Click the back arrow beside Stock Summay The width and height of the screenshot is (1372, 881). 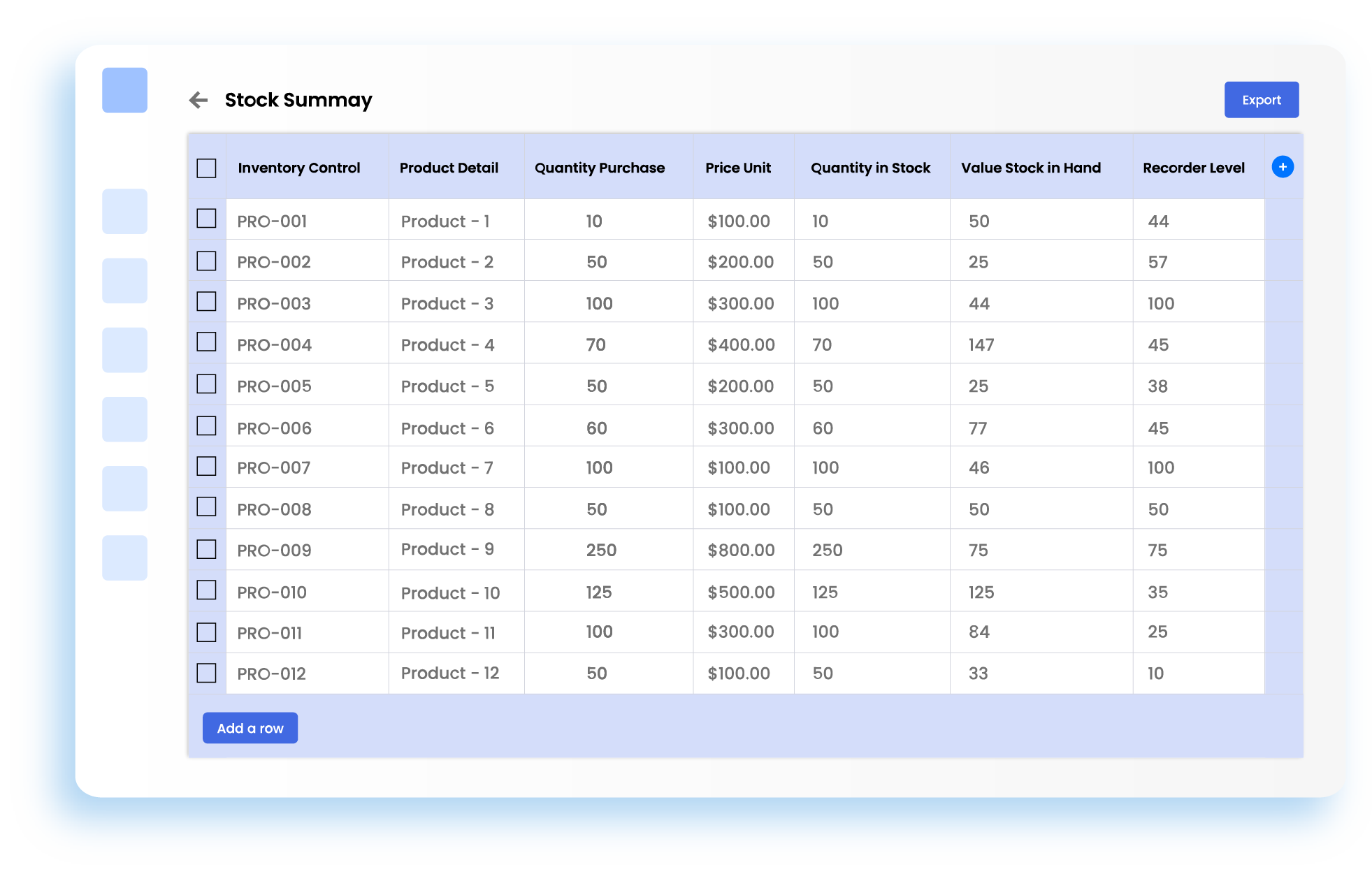198,100
